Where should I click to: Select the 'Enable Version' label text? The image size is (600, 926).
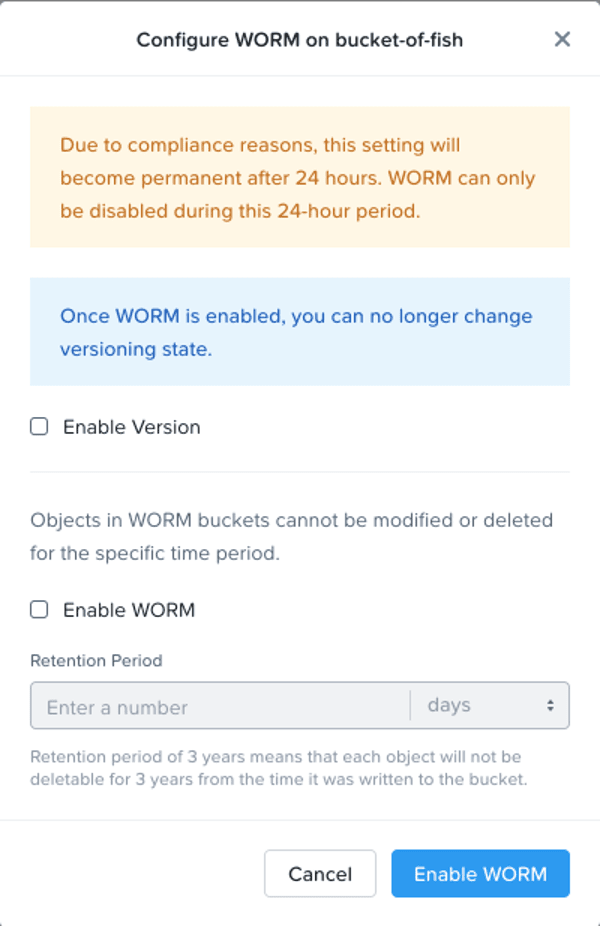(132, 427)
